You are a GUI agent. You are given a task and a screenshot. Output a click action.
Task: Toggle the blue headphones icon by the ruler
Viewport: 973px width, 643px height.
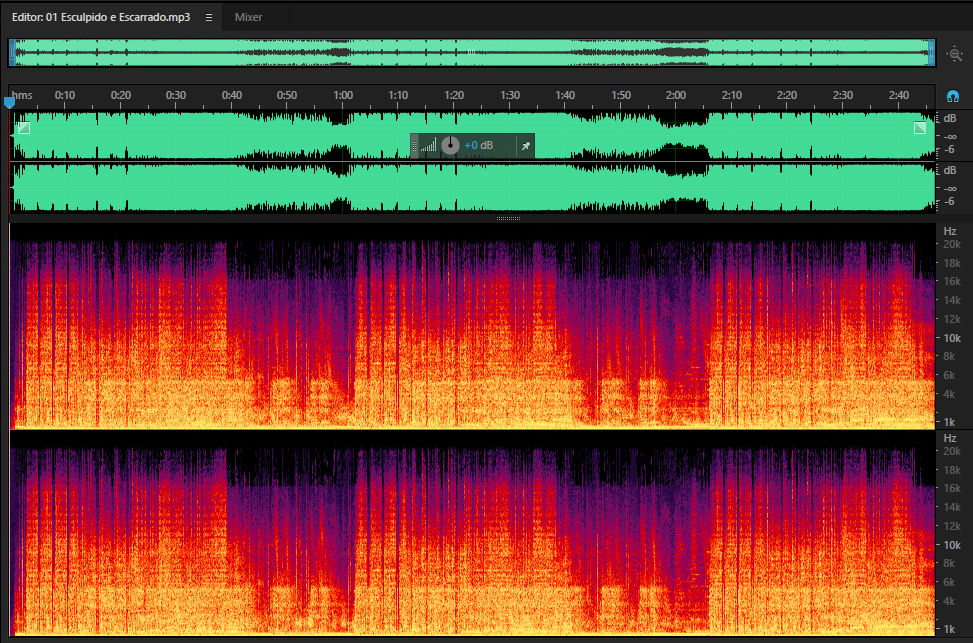pyautogui.click(x=953, y=96)
